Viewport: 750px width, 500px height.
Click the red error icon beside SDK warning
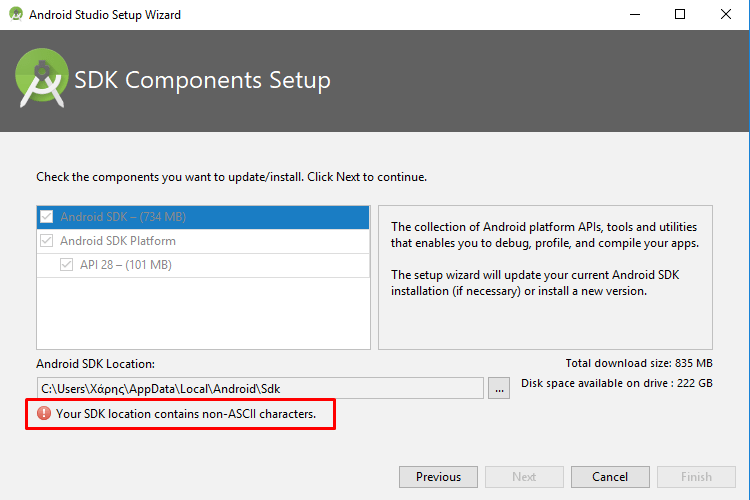pyautogui.click(x=44, y=413)
